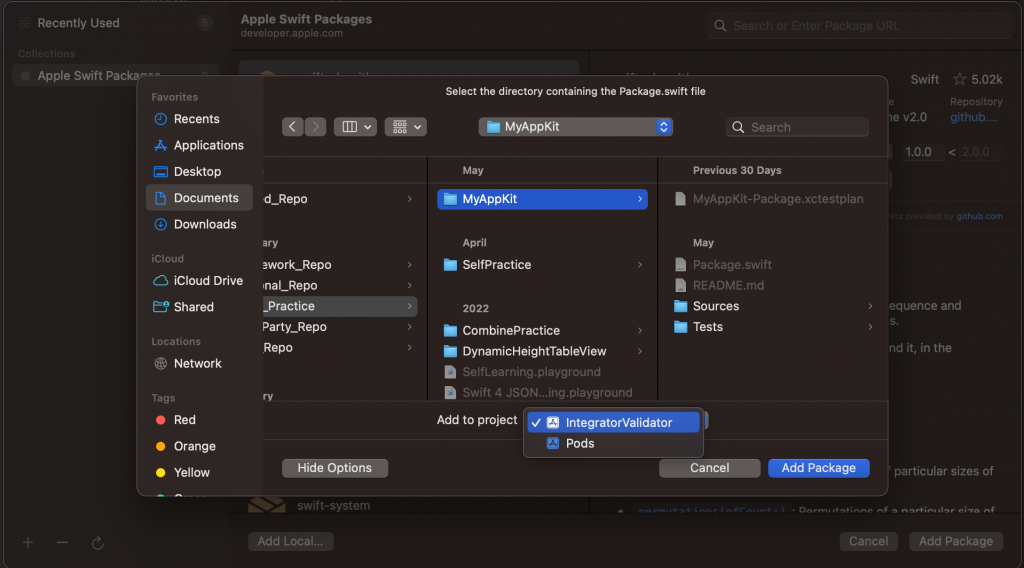Go forward with the right chevron button
The image size is (1024, 568).
pos(315,127)
